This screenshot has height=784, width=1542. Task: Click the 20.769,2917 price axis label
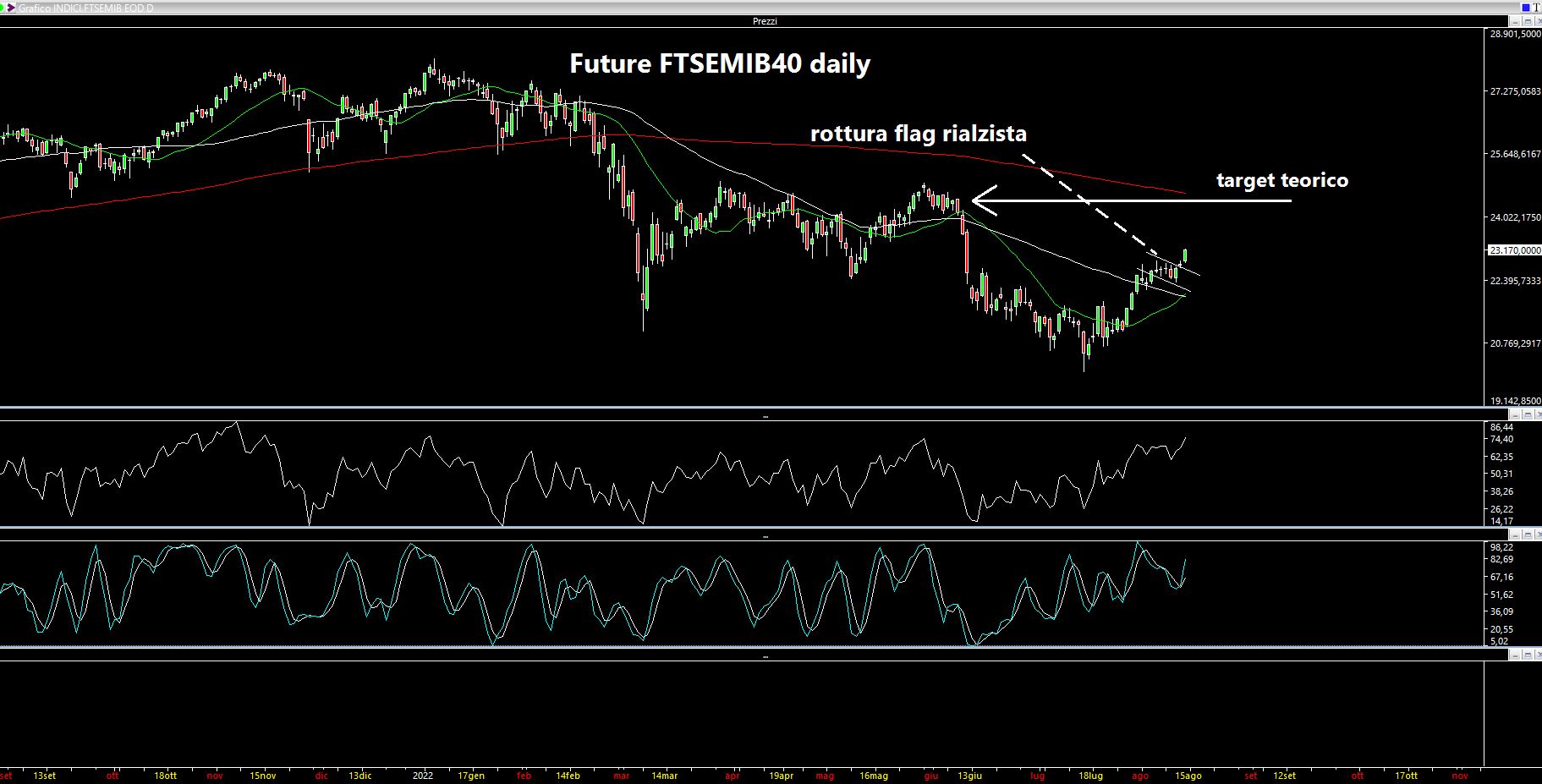pyautogui.click(x=1515, y=343)
